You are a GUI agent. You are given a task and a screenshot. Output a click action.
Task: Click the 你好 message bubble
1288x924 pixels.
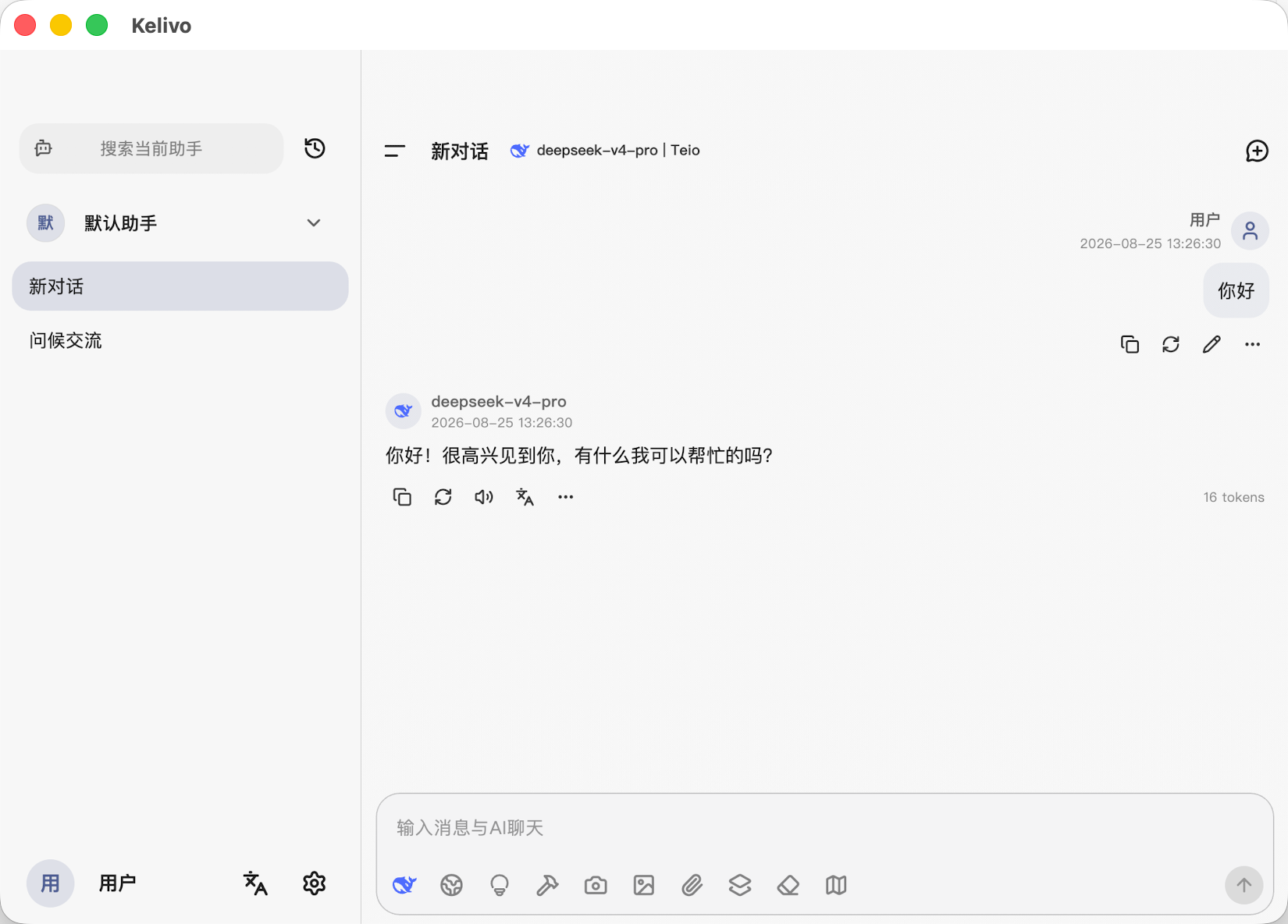[x=1236, y=291]
